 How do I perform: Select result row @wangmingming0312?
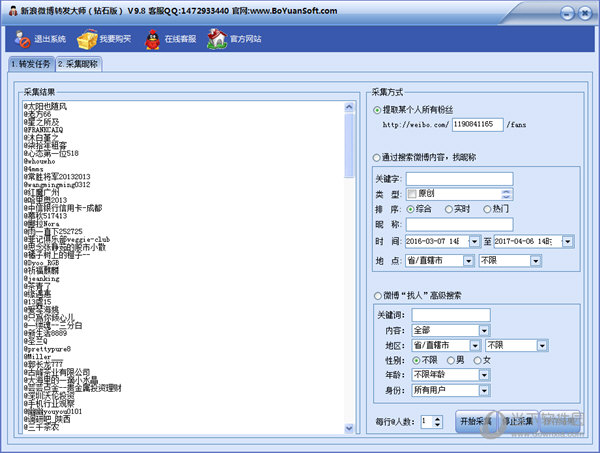pos(57,185)
